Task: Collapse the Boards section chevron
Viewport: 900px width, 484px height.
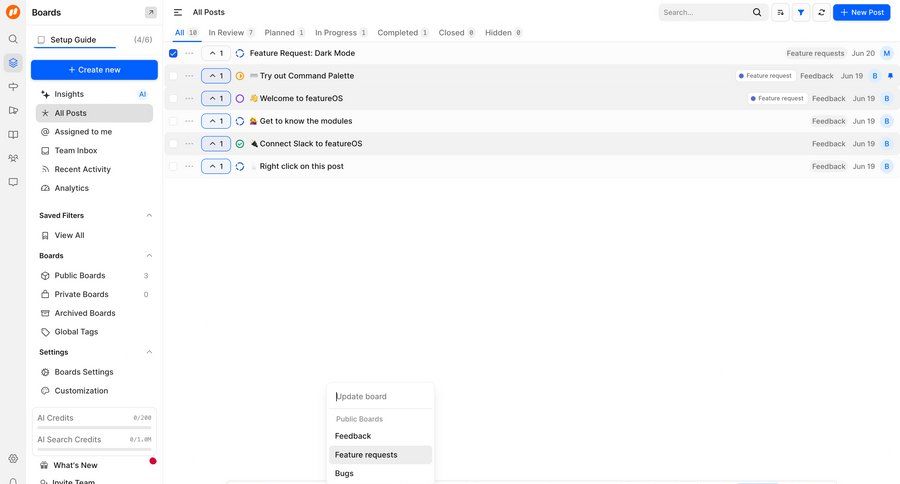Action: point(149,255)
